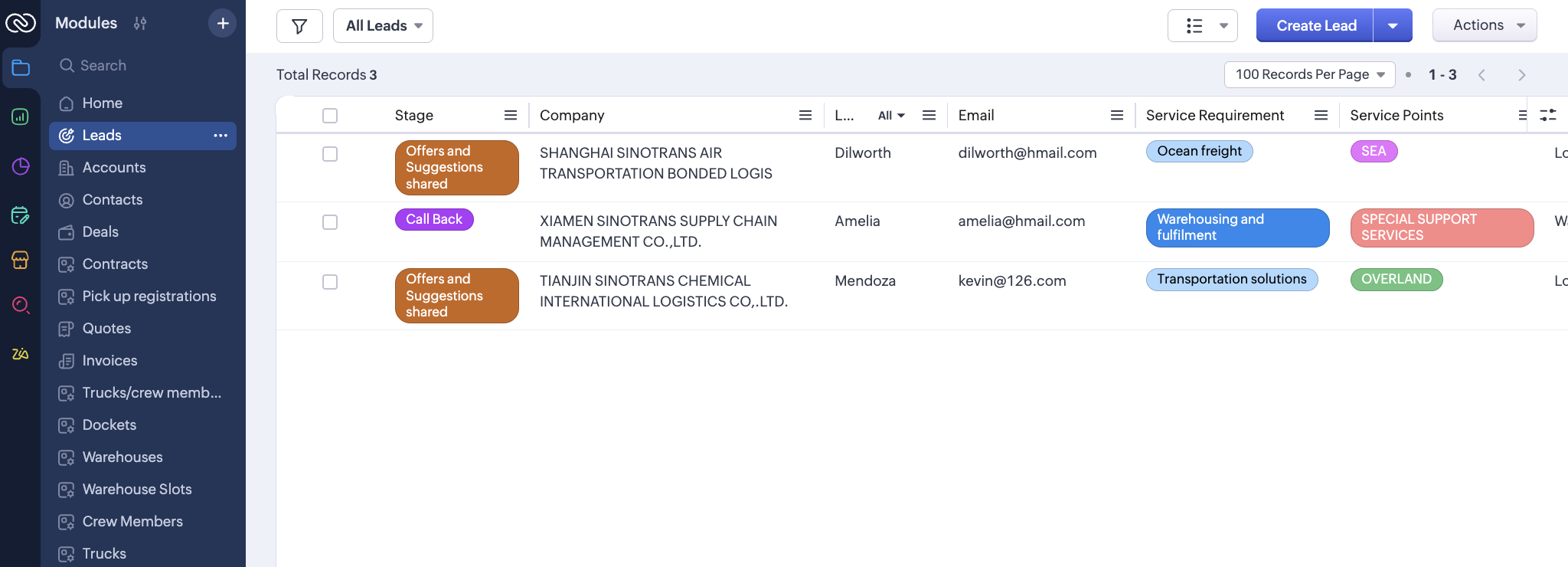Open Stage column menu icon
1568x567 pixels.
pos(511,115)
